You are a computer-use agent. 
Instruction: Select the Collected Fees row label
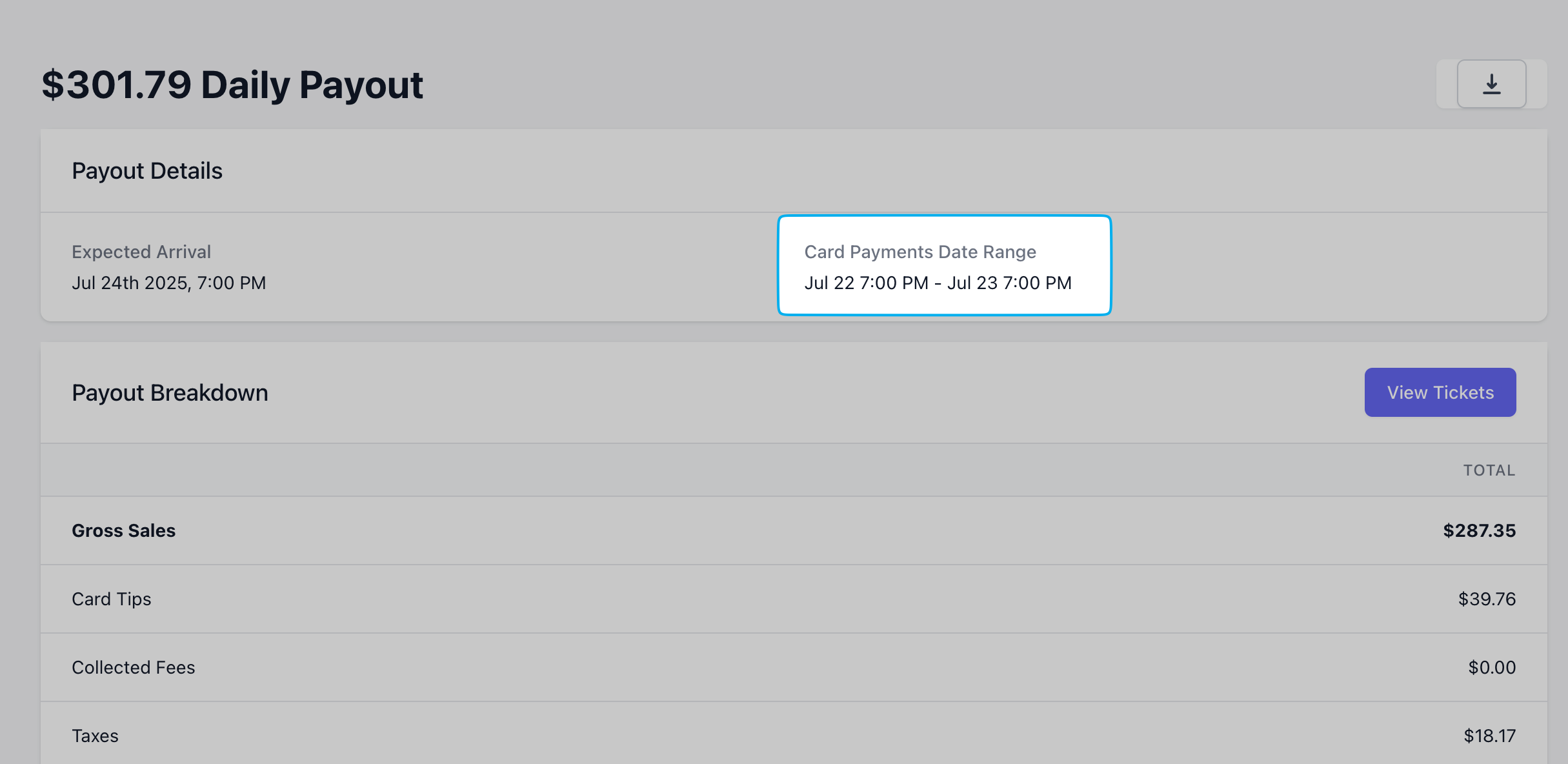coord(133,667)
